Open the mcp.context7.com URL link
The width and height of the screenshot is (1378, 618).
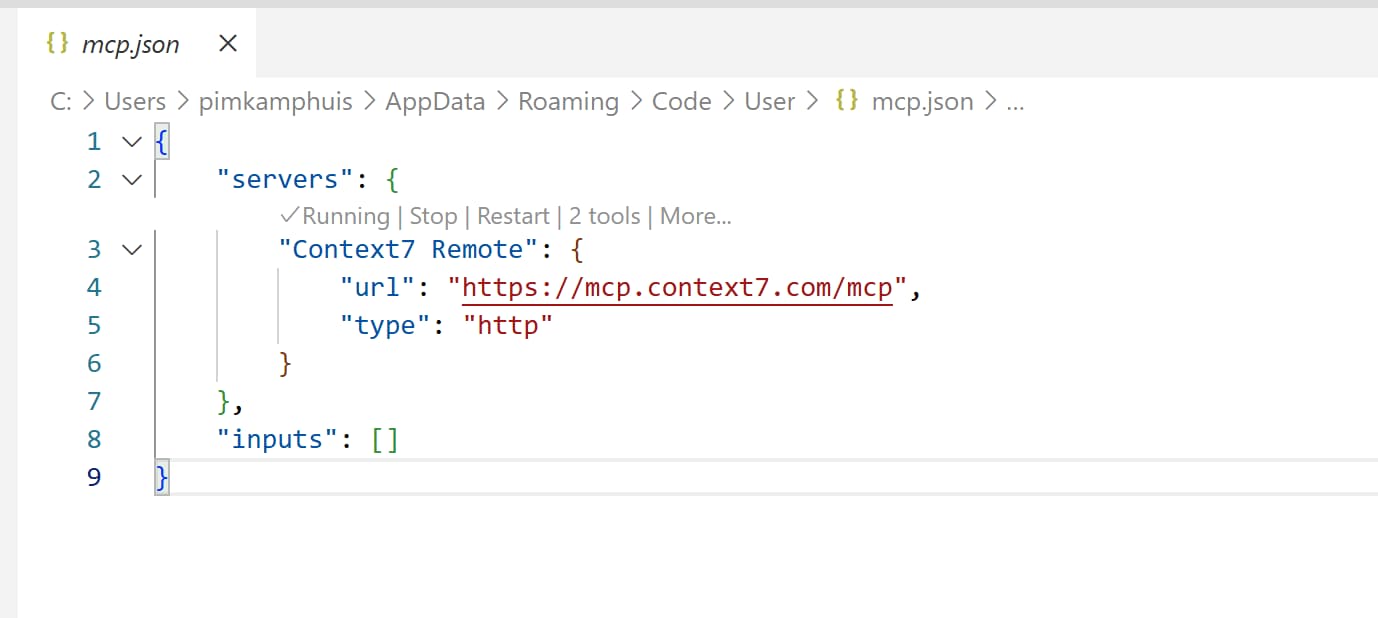pyautogui.click(x=676, y=288)
